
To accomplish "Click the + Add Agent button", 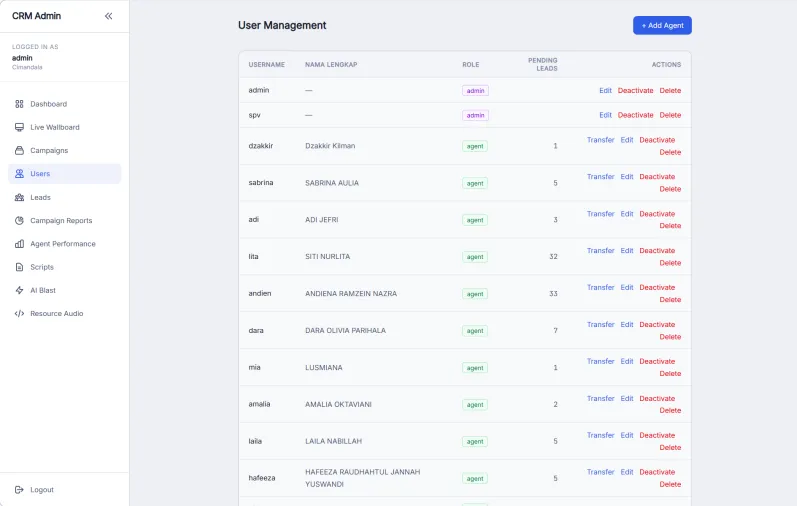I will coord(662,25).
